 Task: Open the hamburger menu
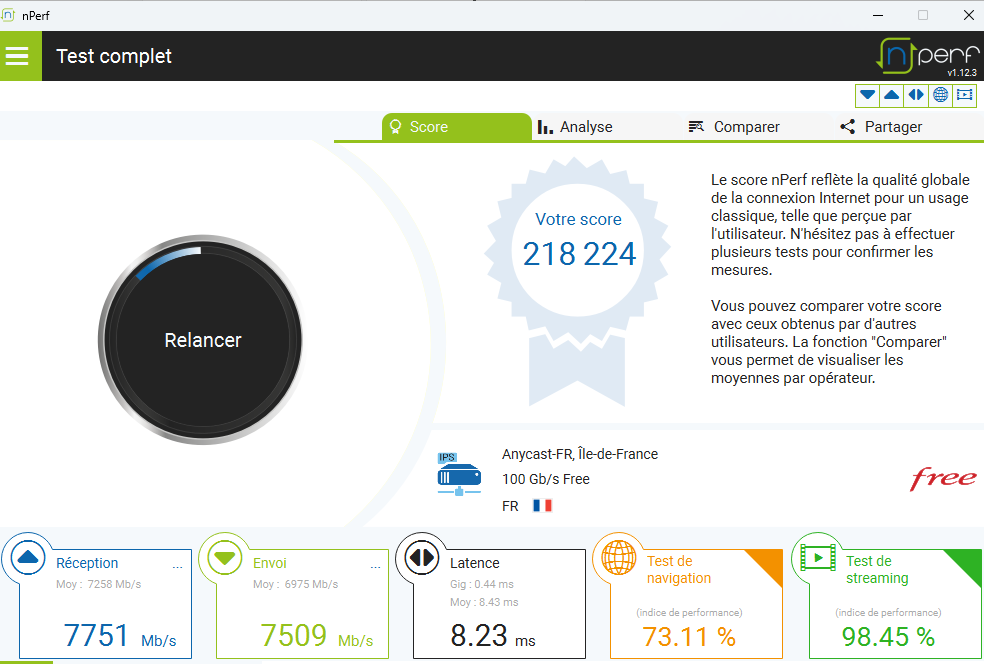click(18, 56)
